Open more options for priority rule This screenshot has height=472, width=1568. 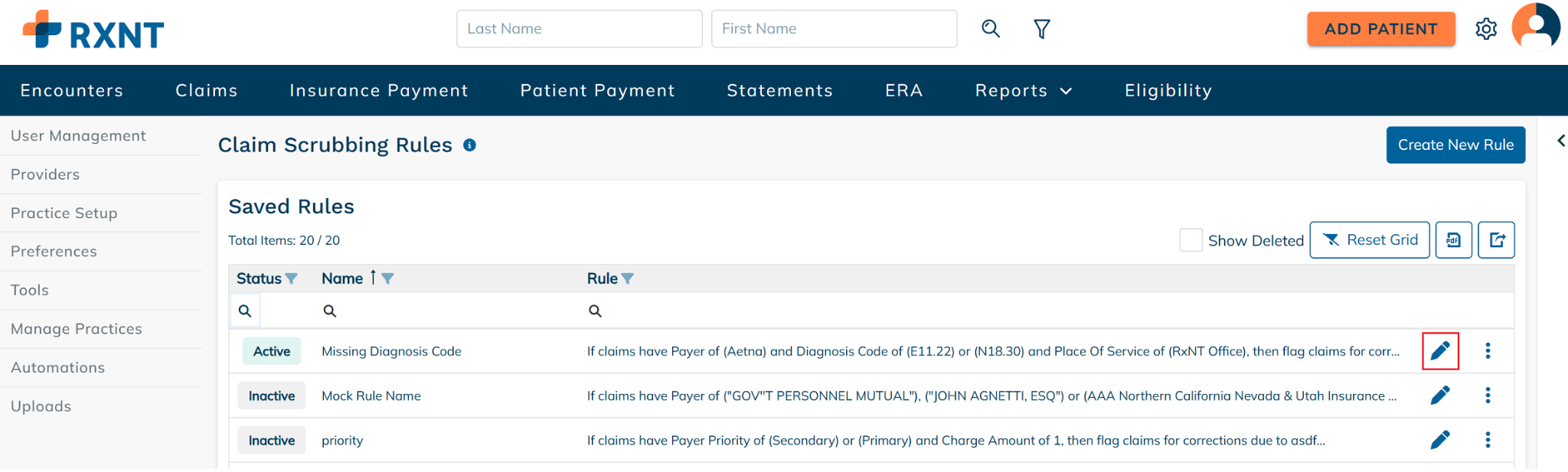(x=1488, y=440)
